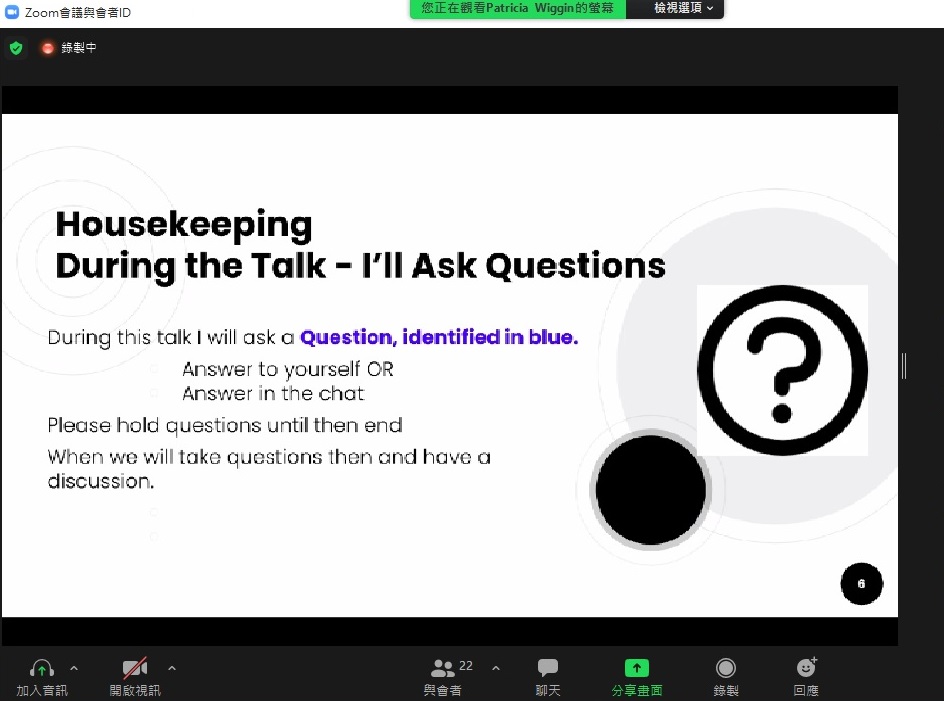Click the blue 'Question, identified in blue.' text
This screenshot has height=701, width=944.
pos(439,338)
